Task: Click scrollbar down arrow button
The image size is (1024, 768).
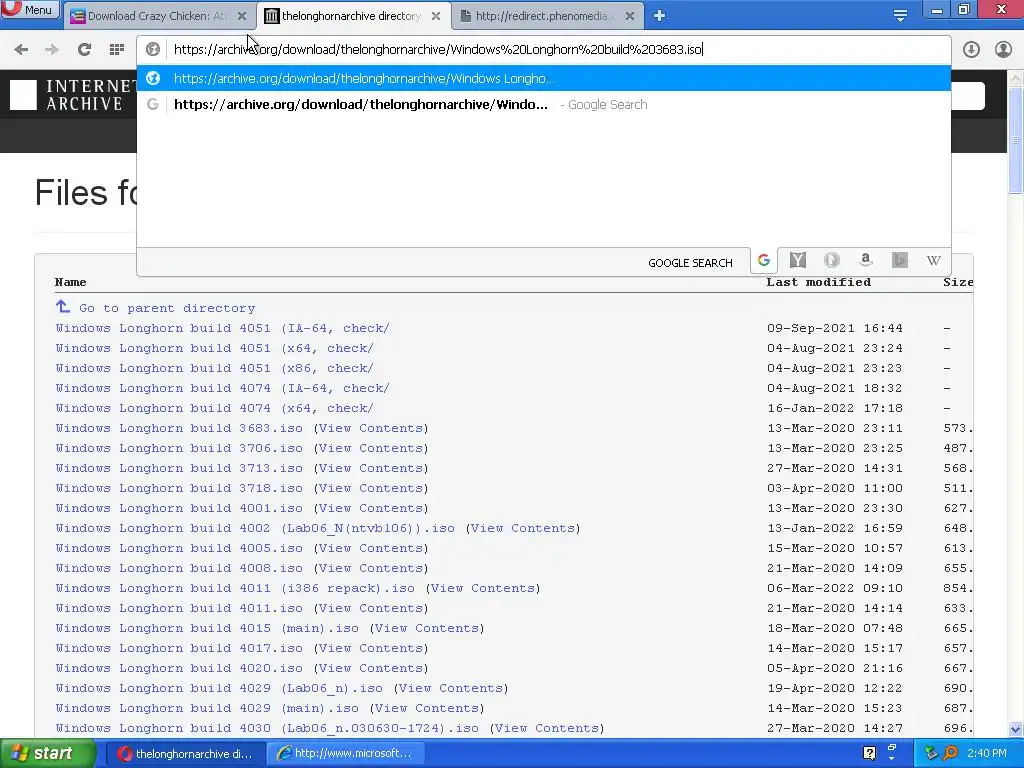Action: coord(1016,729)
